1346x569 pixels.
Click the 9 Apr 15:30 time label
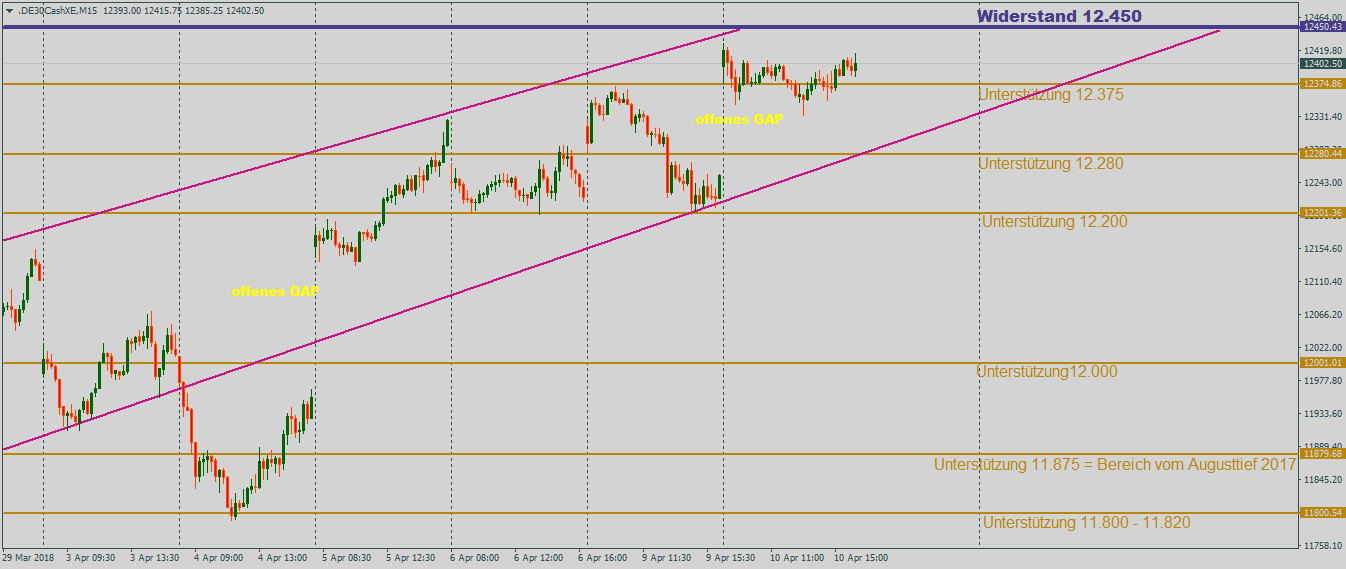731,558
